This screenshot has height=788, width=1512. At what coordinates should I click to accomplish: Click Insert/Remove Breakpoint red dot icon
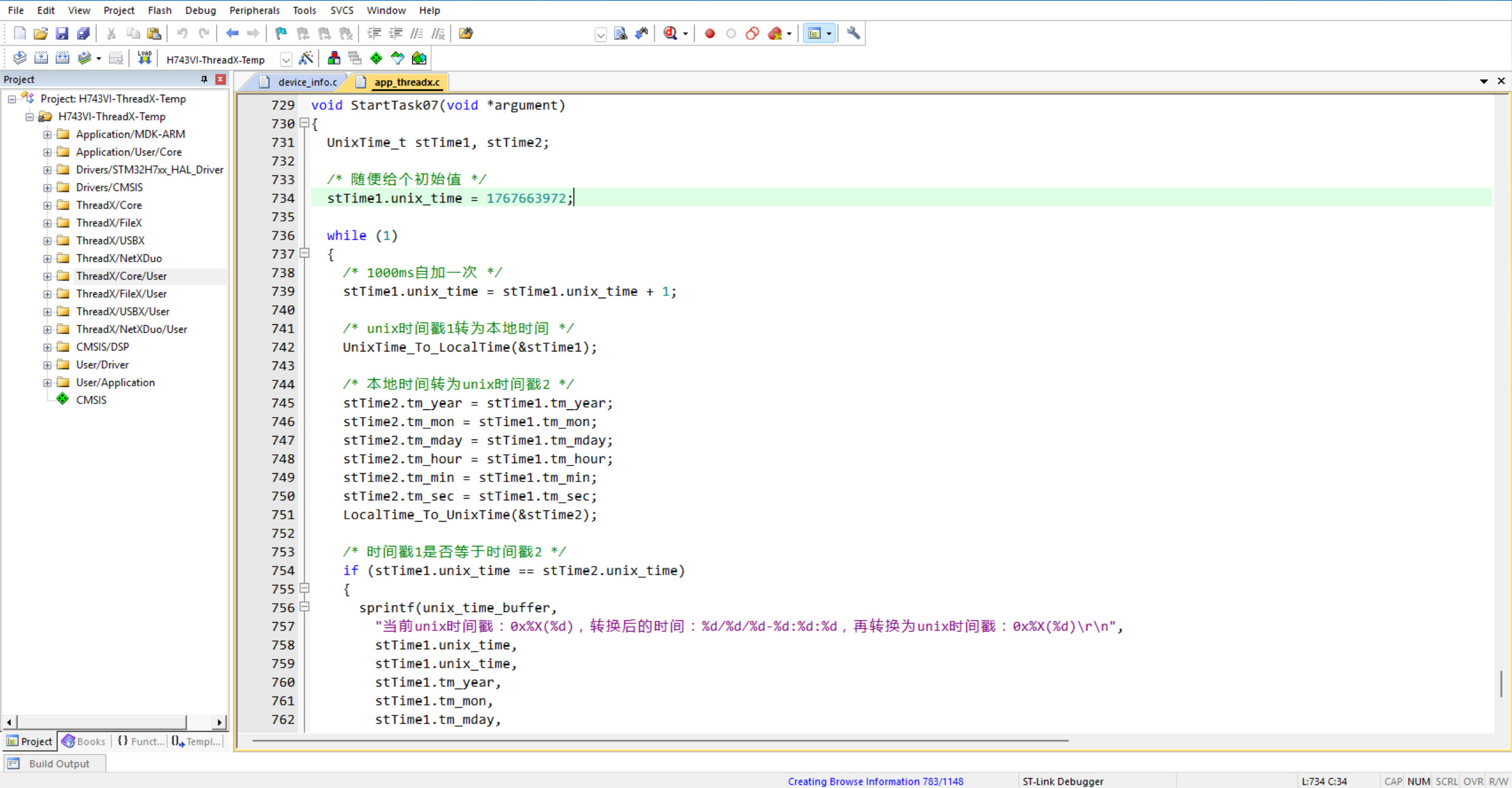[x=709, y=34]
